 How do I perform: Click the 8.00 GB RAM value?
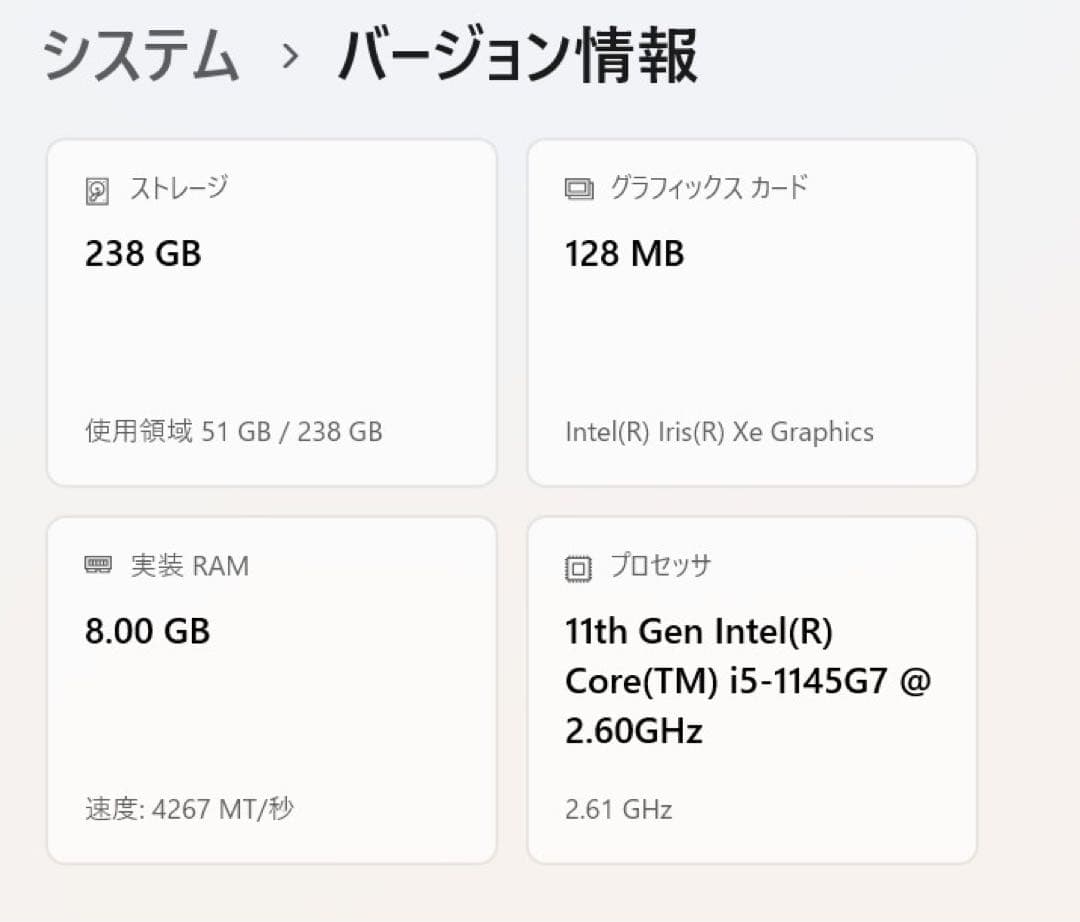pyautogui.click(x=146, y=631)
